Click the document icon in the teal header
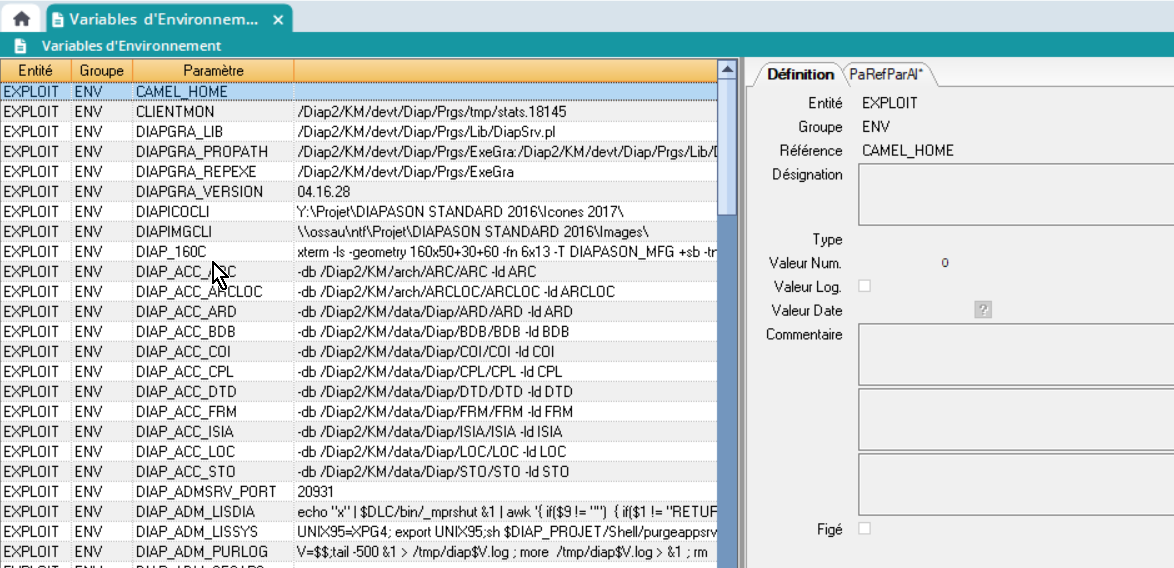This screenshot has width=1174, height=568. pyautogui.click(x=20, y=46)
